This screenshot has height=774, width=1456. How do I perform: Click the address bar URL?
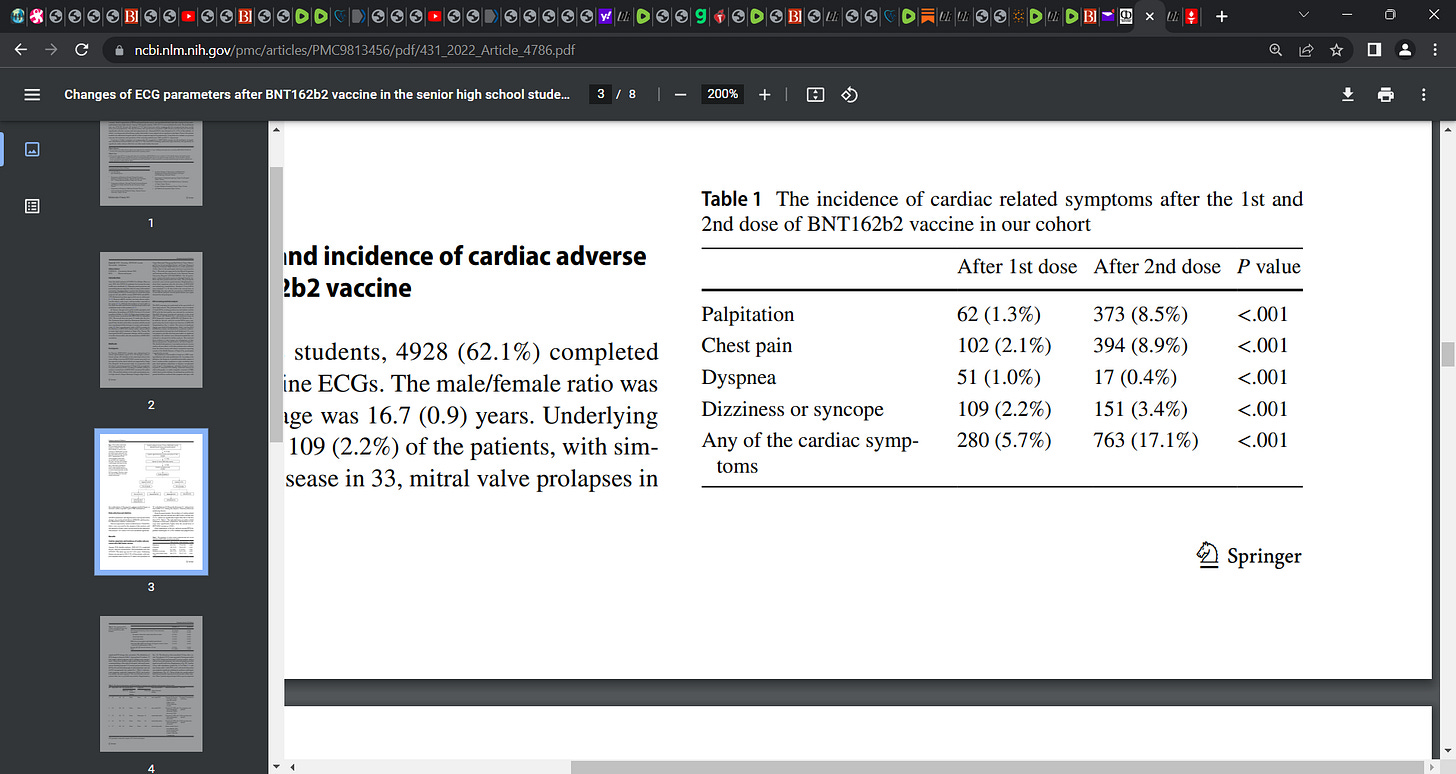click(354, 50)
